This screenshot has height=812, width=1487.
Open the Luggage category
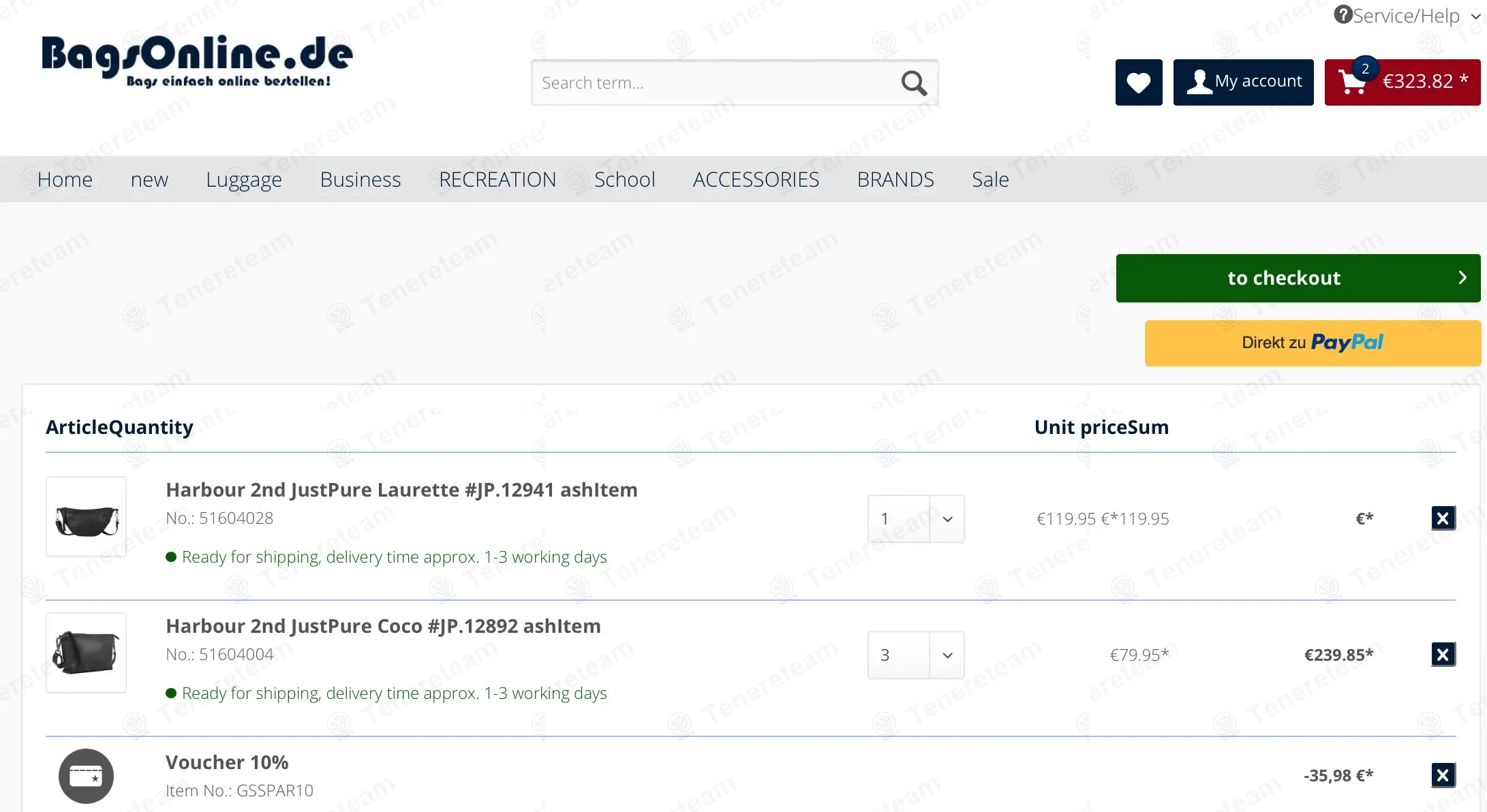click(244, 179)
